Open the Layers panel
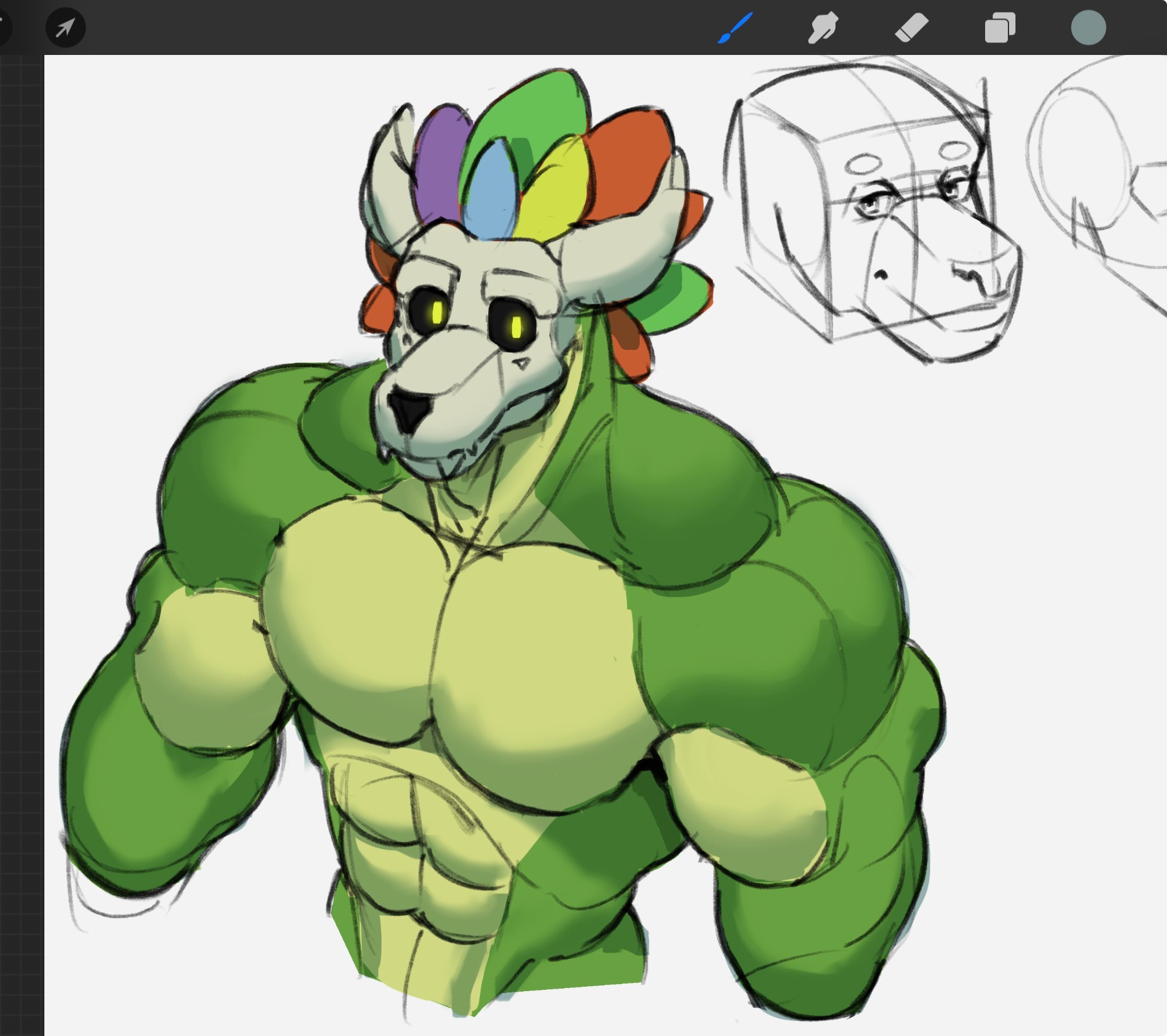The width and height of the screenshot is (1167, 1036). coord(1000,28)
